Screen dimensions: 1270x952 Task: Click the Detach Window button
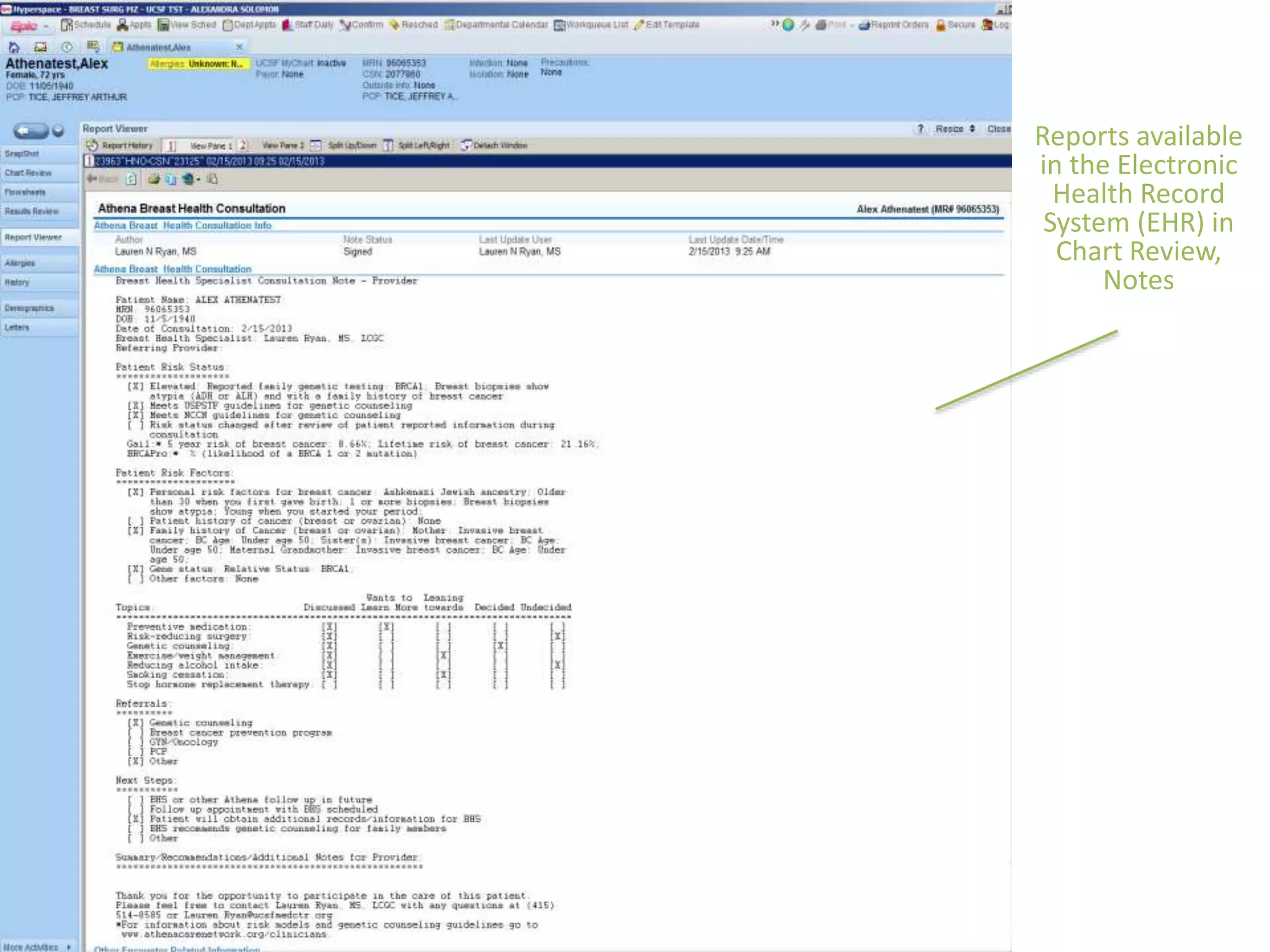[x=494, y=145]
